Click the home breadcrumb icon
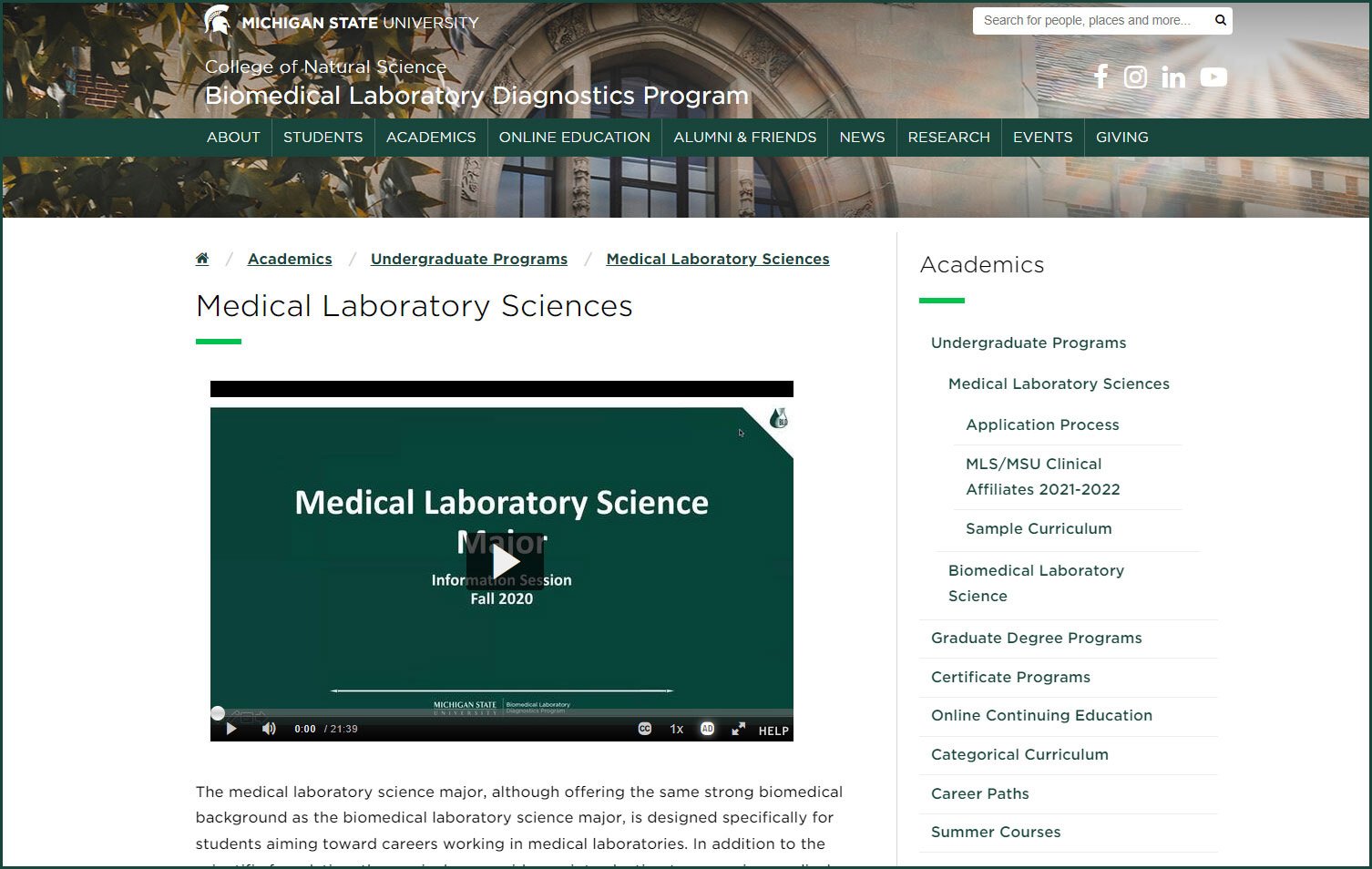Viewport: 1372px width, 869px height. 202,259
